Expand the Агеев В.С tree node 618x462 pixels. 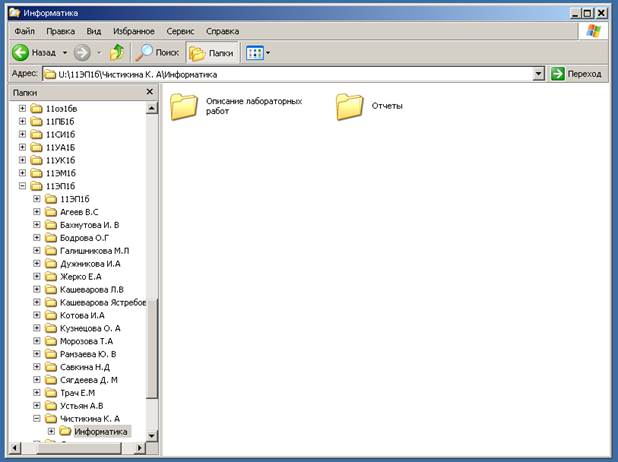[37, 212]
